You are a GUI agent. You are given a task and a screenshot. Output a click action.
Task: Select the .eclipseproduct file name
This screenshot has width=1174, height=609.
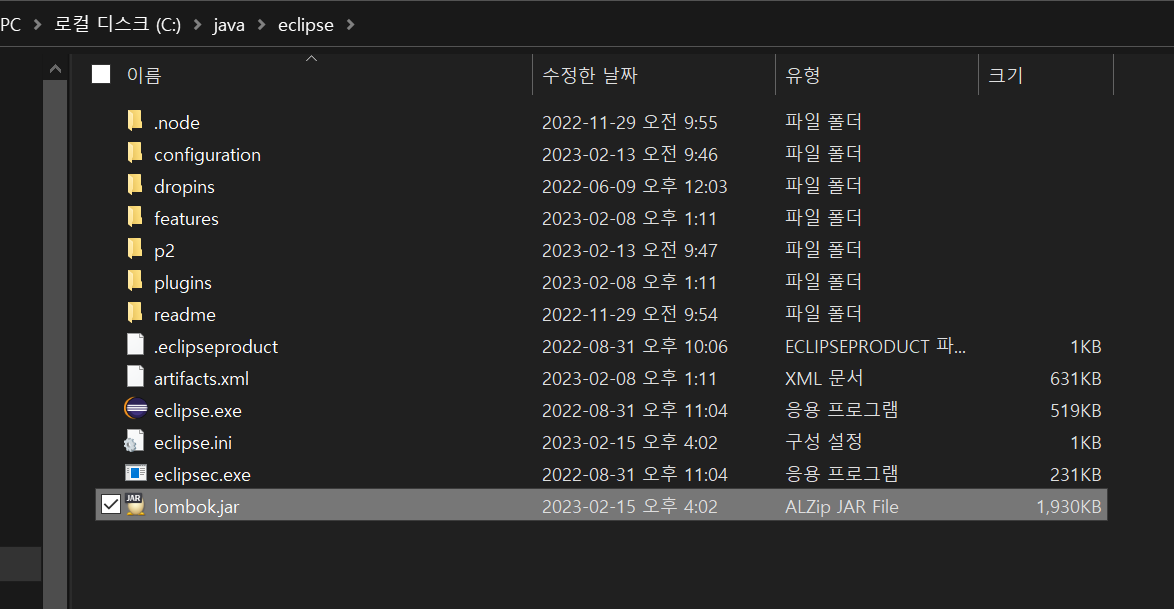pos(216,347)
